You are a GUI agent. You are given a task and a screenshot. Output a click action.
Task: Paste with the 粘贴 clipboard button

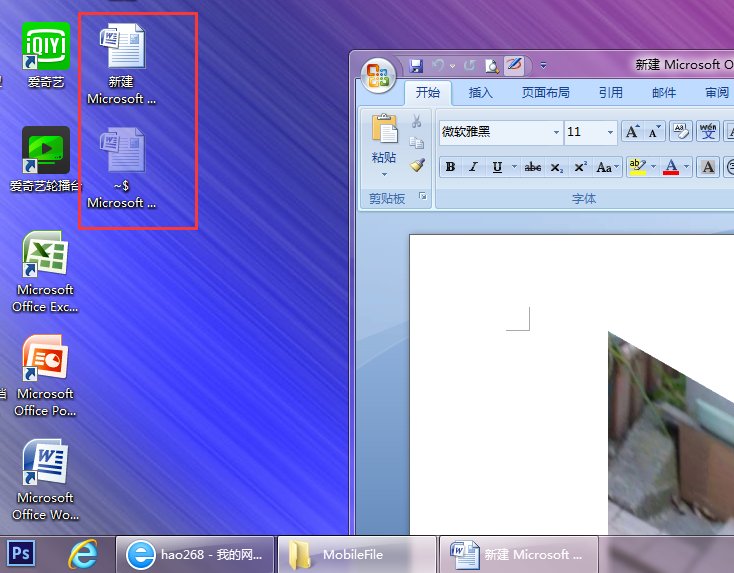click(384, 137)
